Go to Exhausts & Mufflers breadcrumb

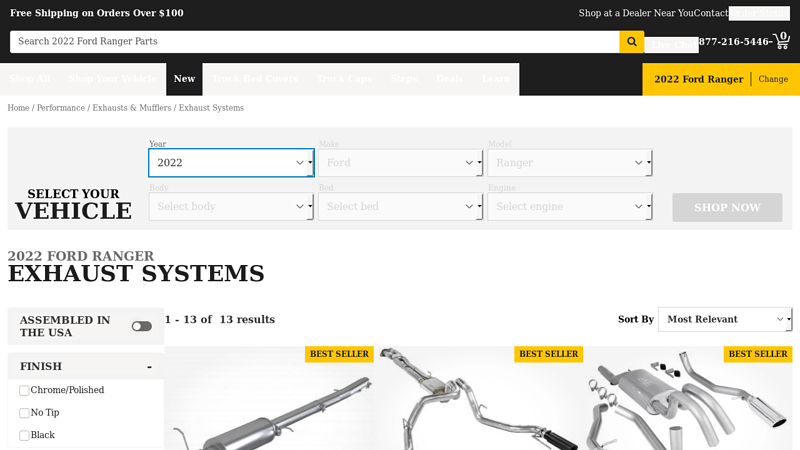[x=132, y=108]
